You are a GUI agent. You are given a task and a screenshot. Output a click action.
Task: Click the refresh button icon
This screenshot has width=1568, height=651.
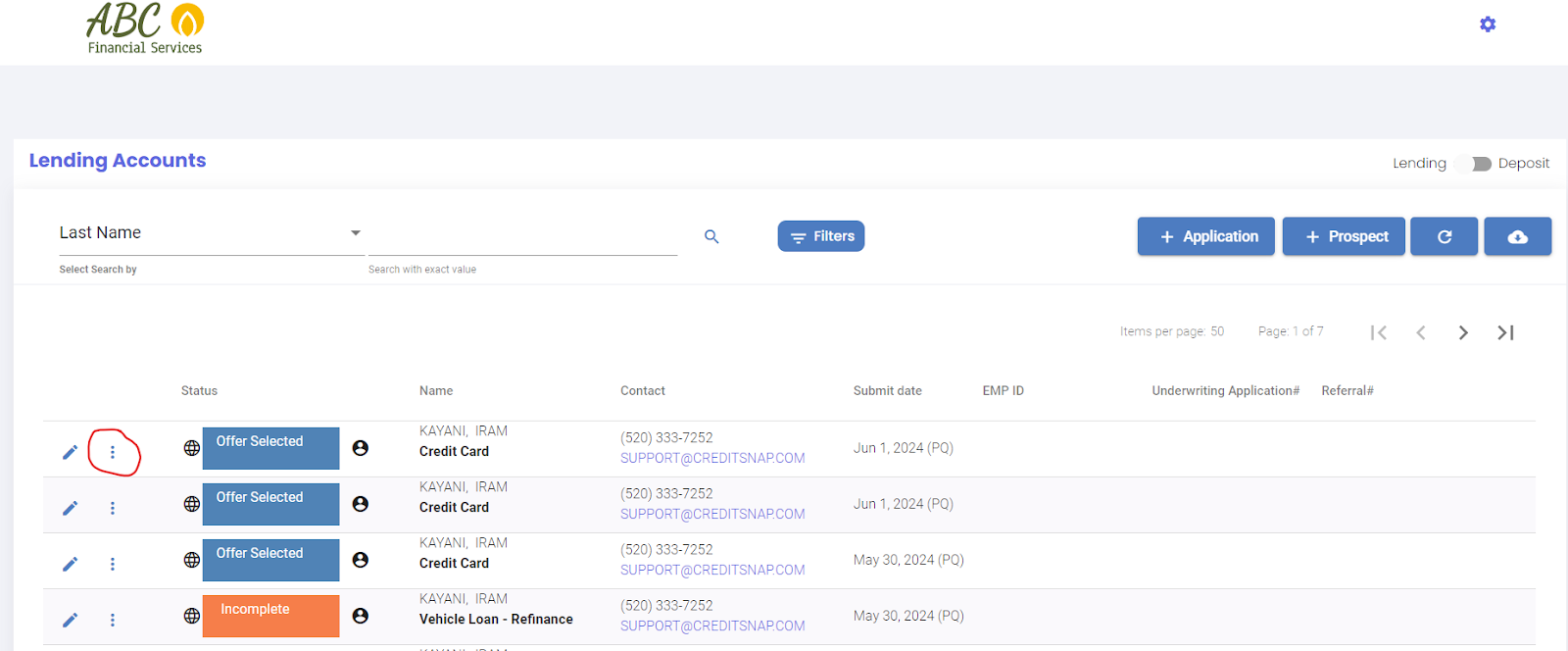pos(1444,236)
